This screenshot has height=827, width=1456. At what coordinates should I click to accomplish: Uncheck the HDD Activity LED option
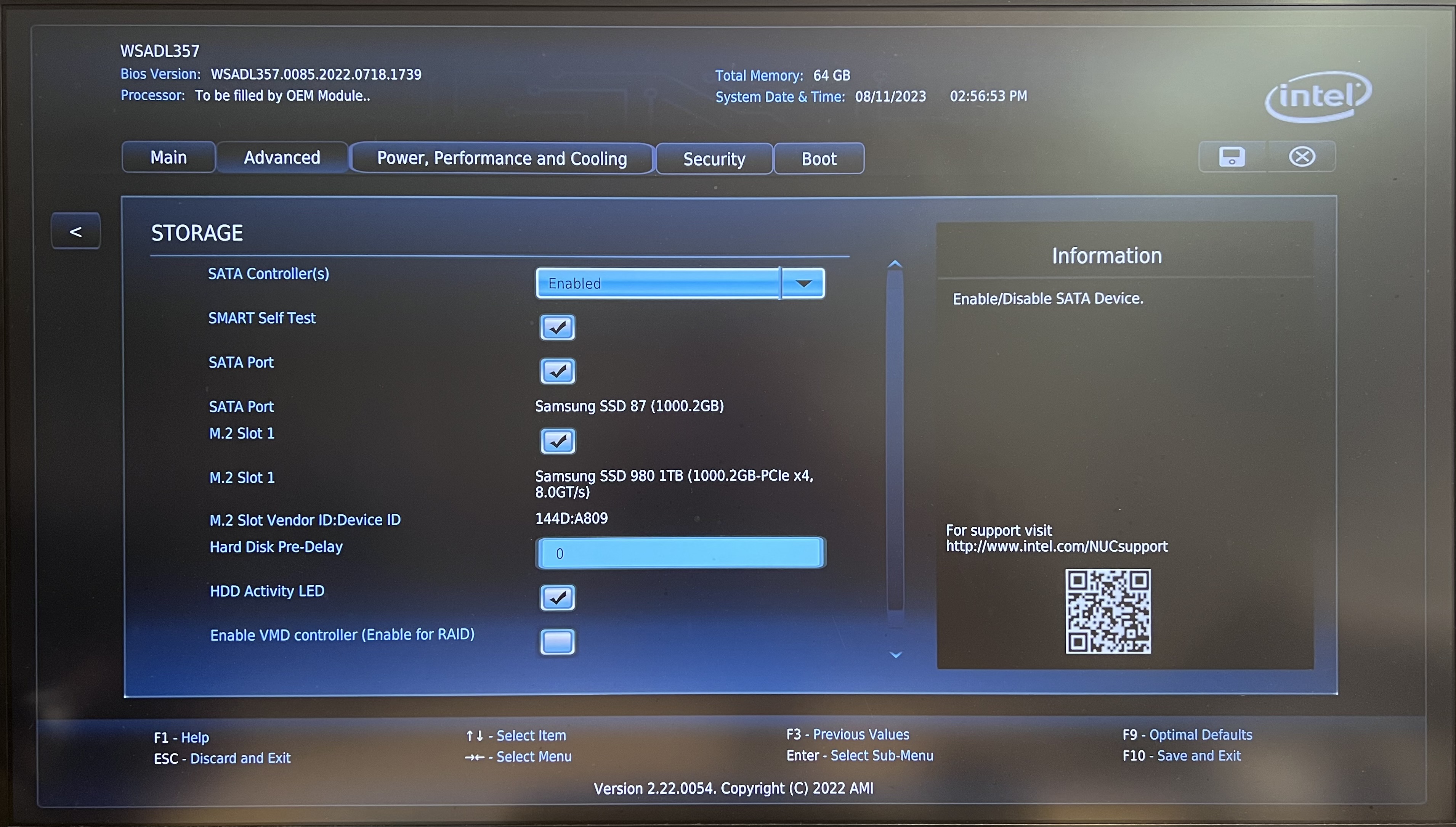pyautogui.click(x=557, y=597)
